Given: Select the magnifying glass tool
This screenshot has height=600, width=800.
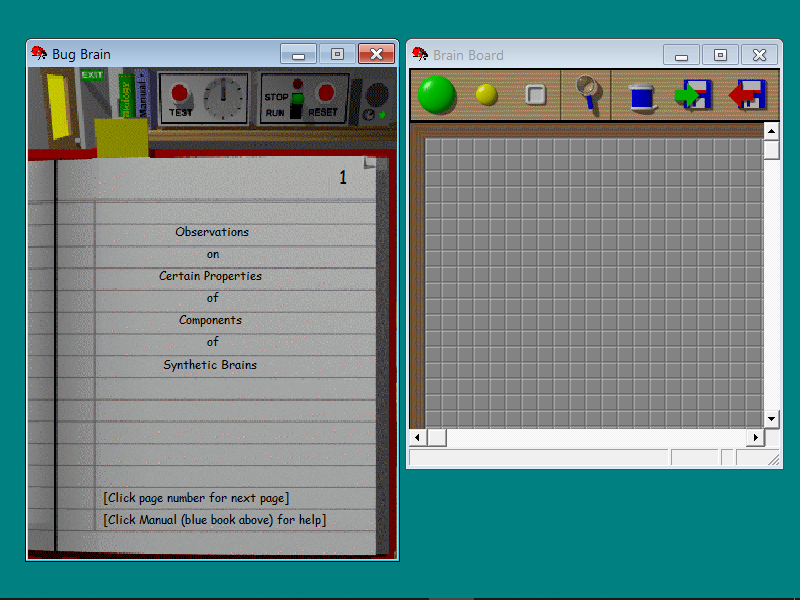Looking at the screenshot, I should [587, 93].
